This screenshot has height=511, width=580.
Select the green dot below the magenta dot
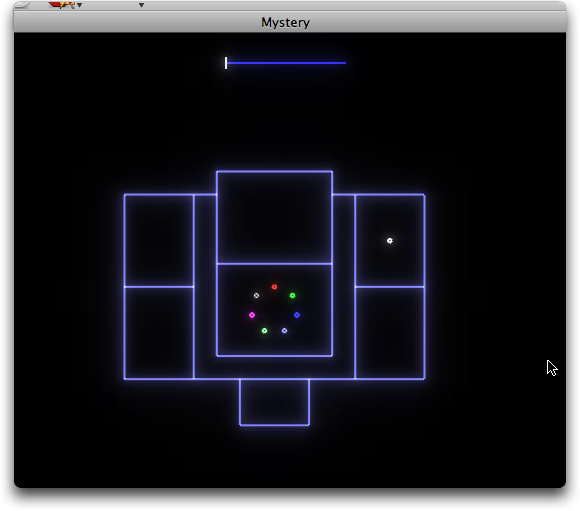[264, 330]
